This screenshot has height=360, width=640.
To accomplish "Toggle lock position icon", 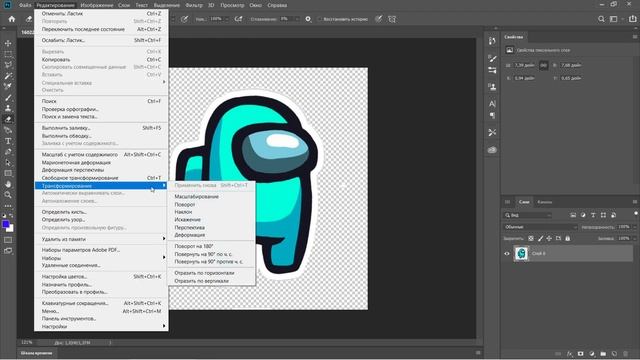I will (549, 238).
